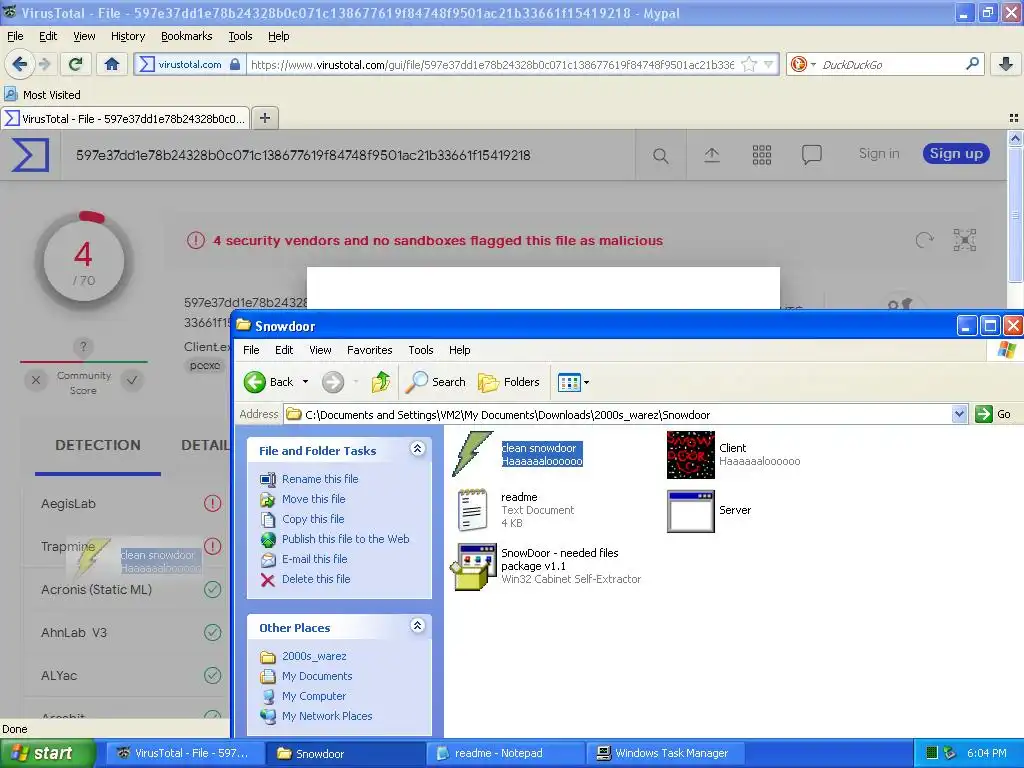
Task: Select the SnowDoor needed files package
Action: click(x=473, y=566)
